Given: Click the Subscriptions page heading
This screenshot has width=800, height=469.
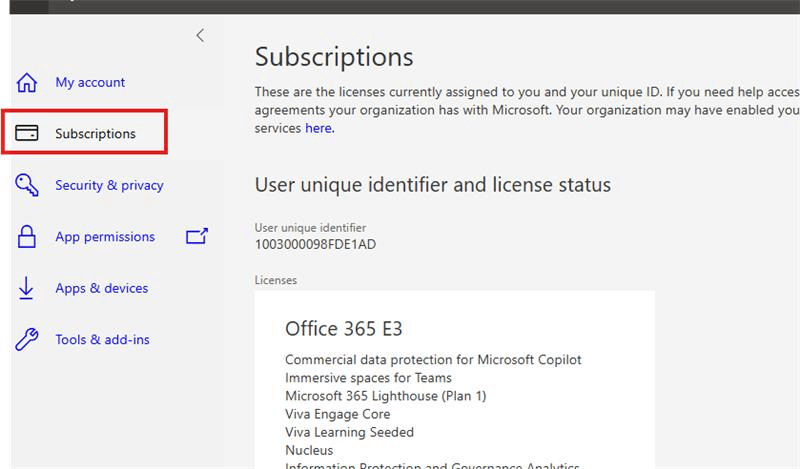Looking at the screenshot, I should (x=334, y=57).
